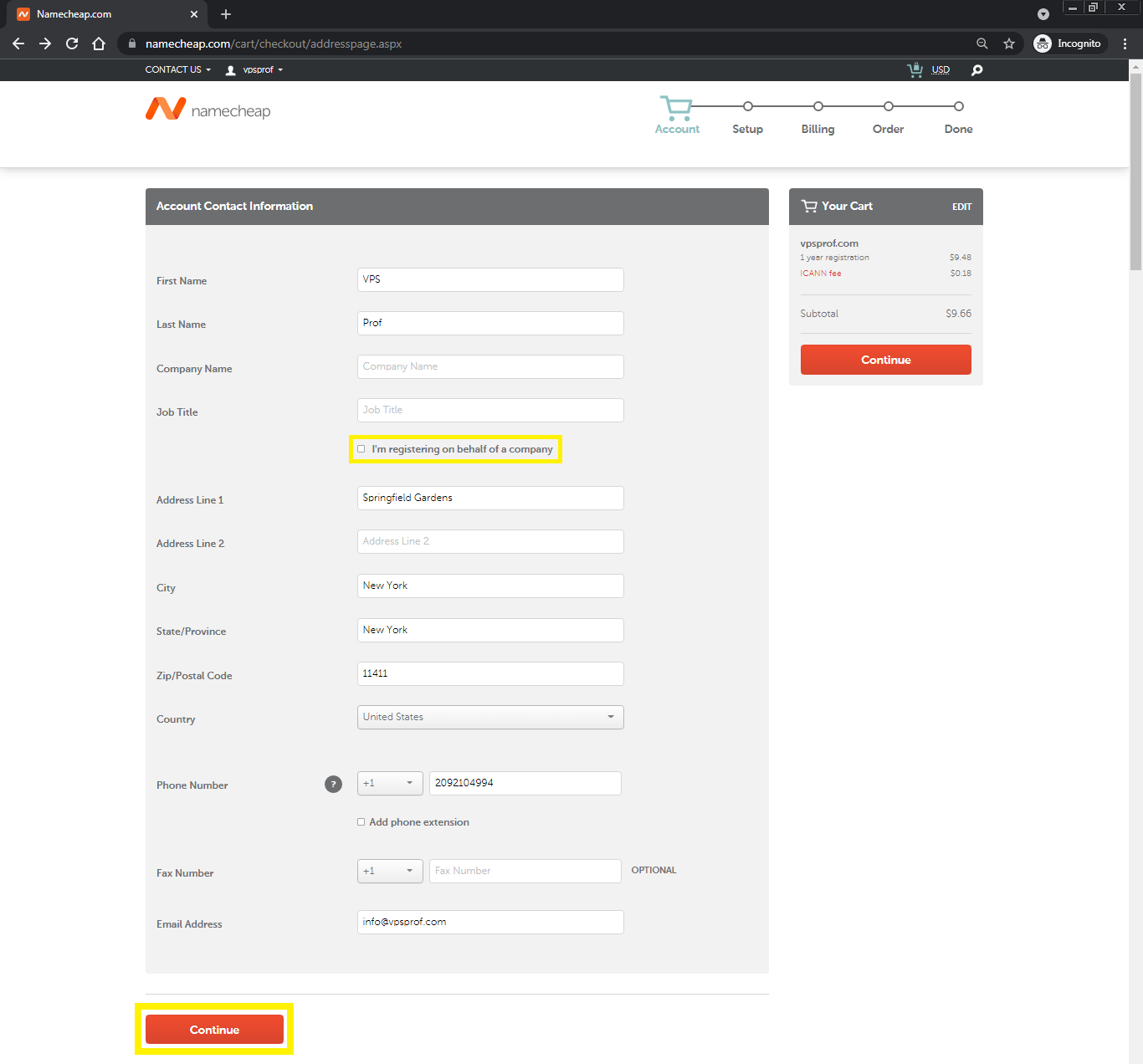
Task: Open the shopping cart icon in top bar
Action: click(915, 69)
